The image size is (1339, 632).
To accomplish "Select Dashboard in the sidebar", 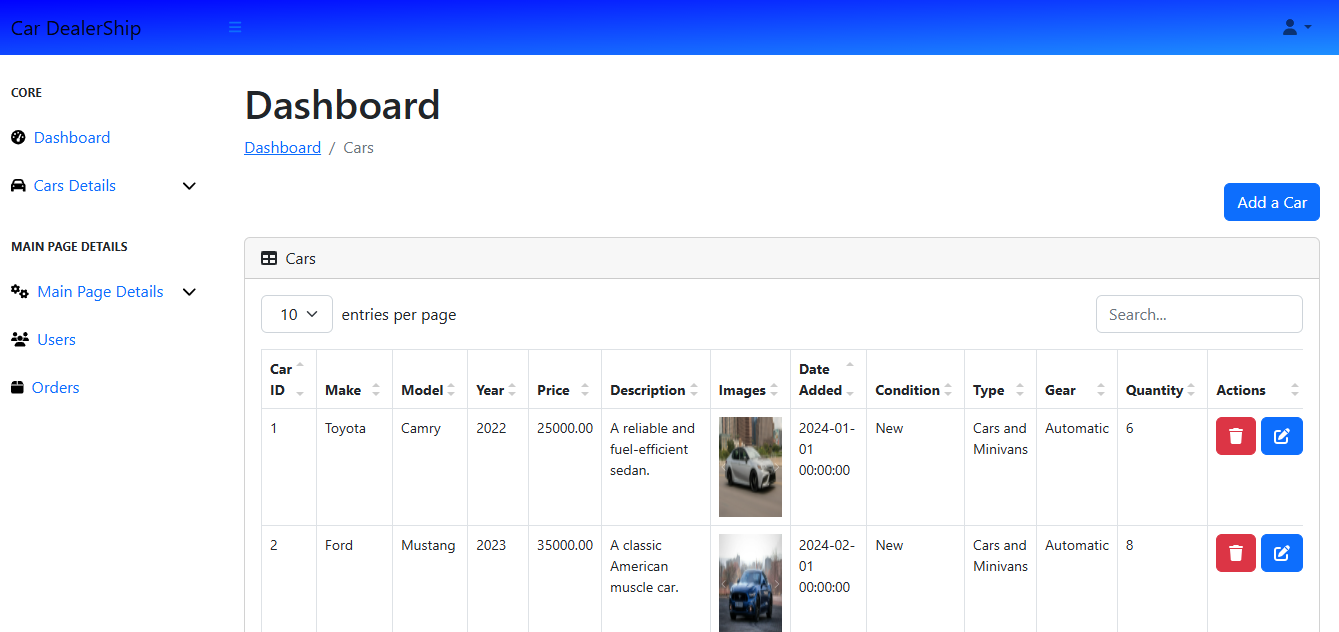I will [71, 138].
